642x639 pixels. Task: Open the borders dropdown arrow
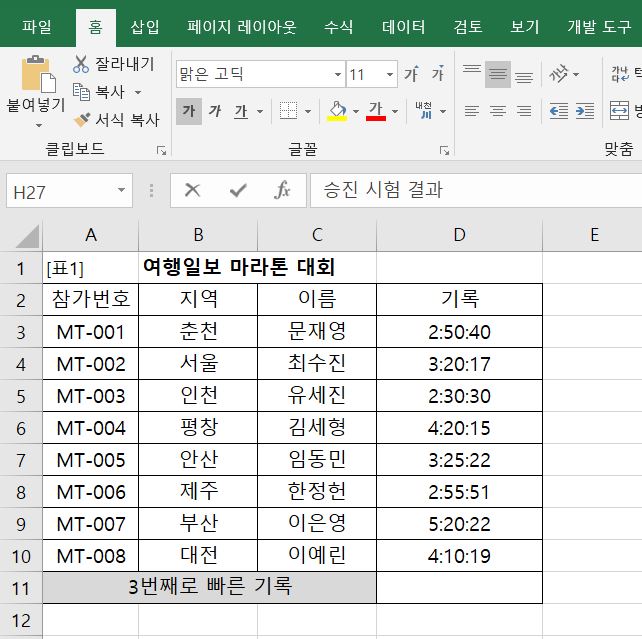click(308, 111)
